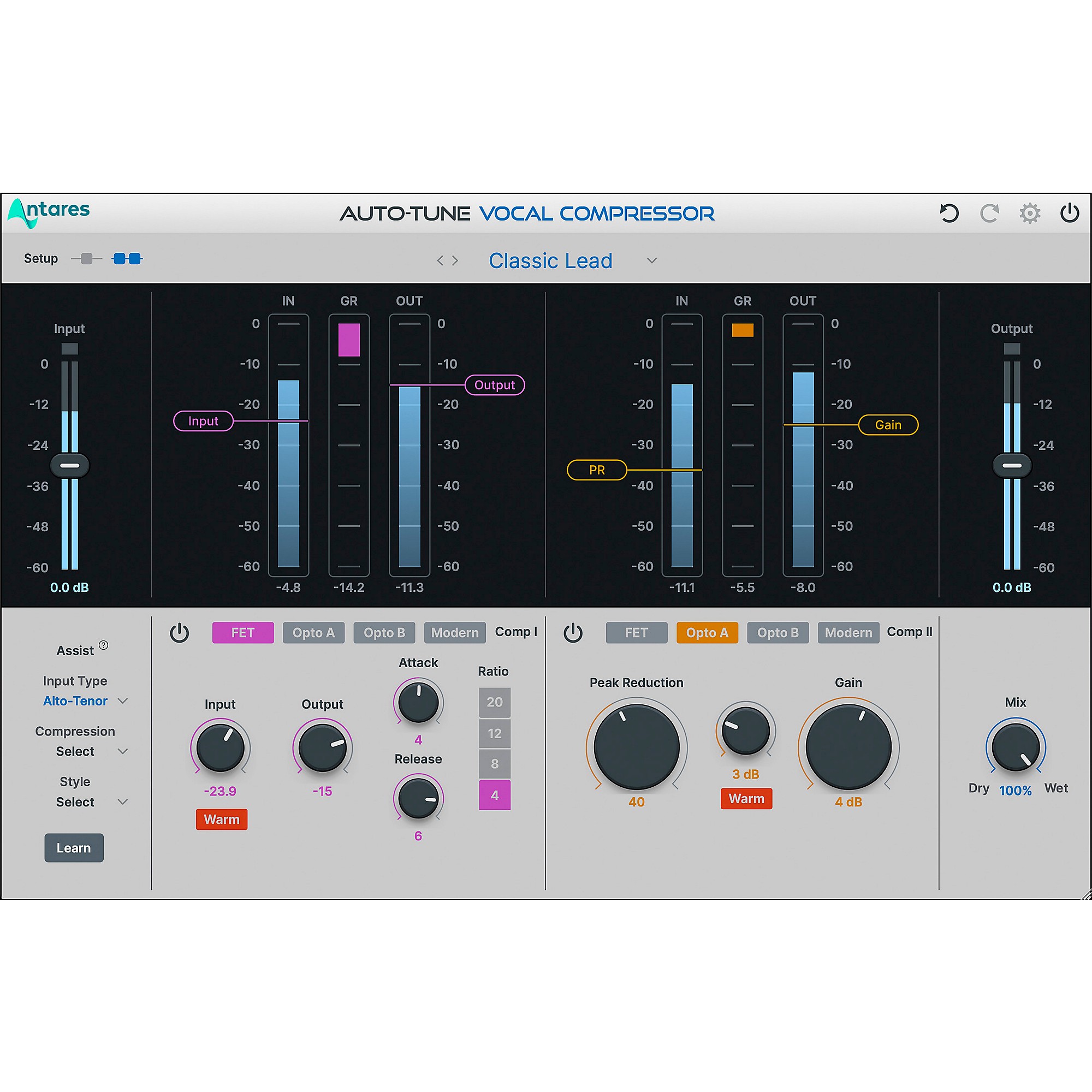This screenshot has width=1092, height=1092.
Task: Click the Assist help question mark icon
Action: [x=103, y=645]
